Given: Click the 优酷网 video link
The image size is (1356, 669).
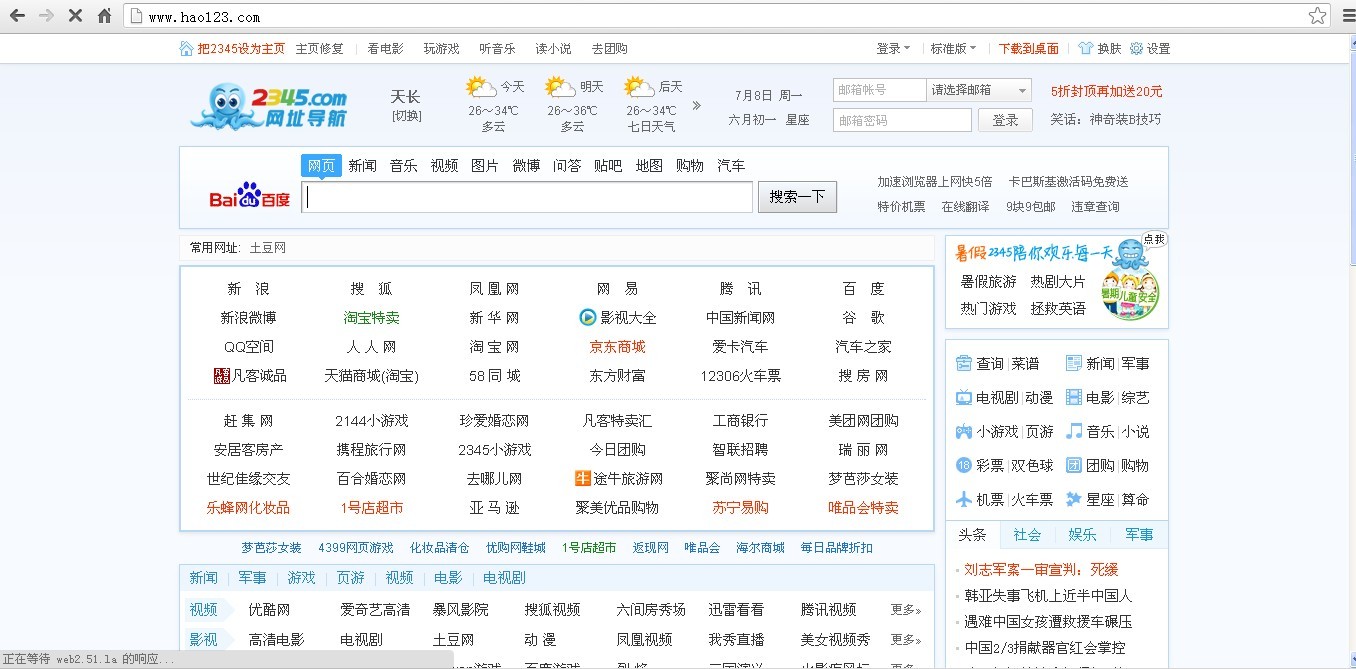Looking at the screenshot, I should 269,609.
